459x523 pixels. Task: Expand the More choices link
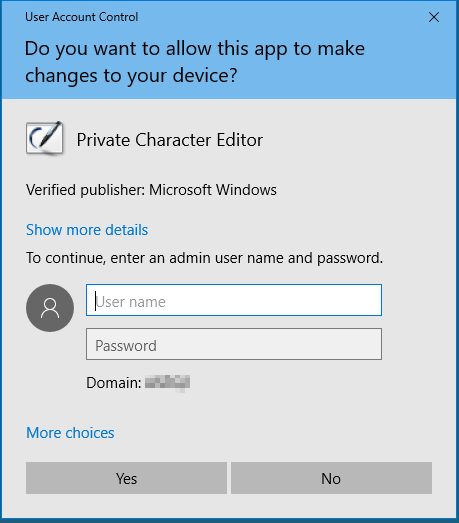(x=70, y=433)
